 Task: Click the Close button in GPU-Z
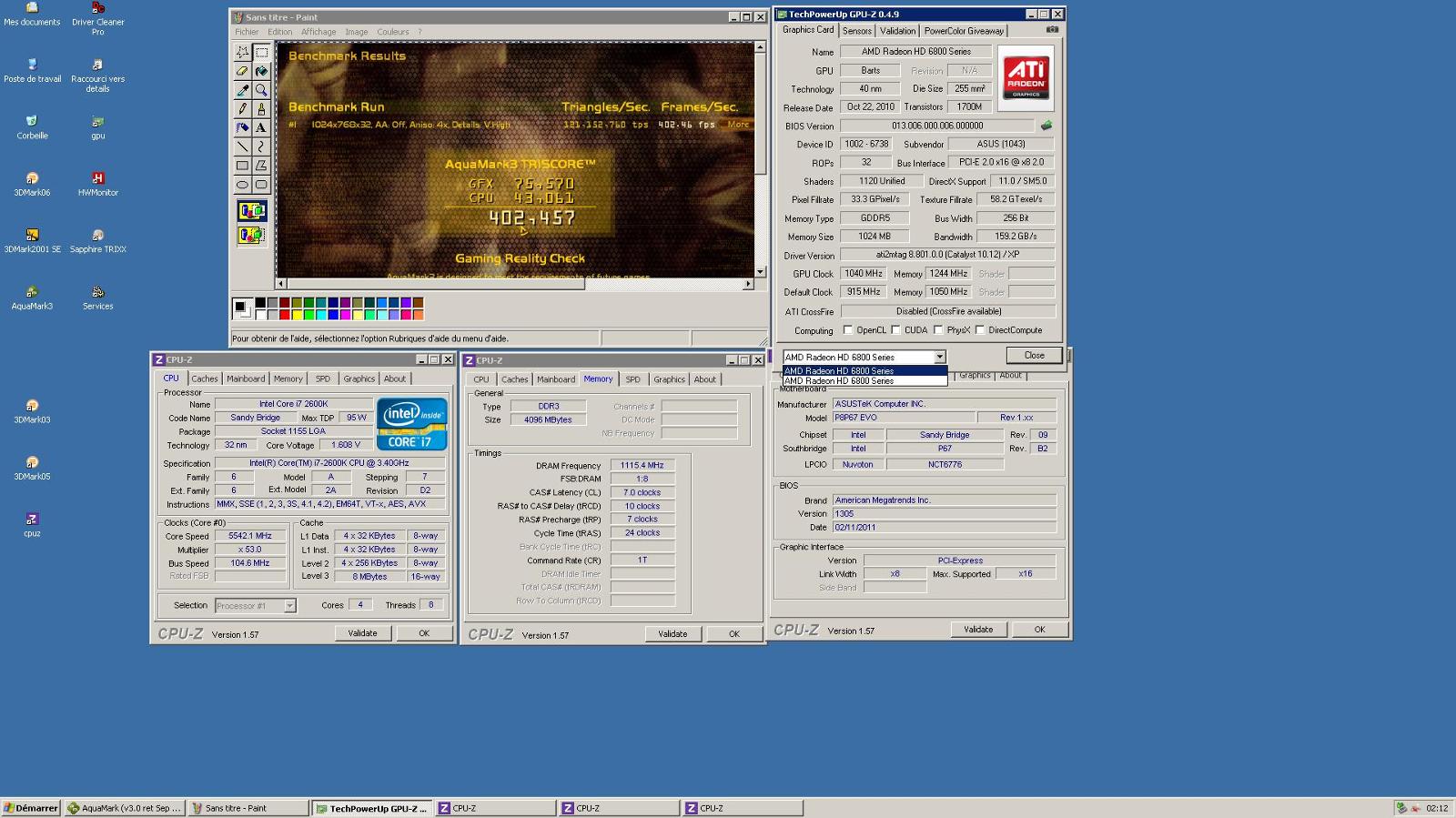click(x=1034, y=355)
